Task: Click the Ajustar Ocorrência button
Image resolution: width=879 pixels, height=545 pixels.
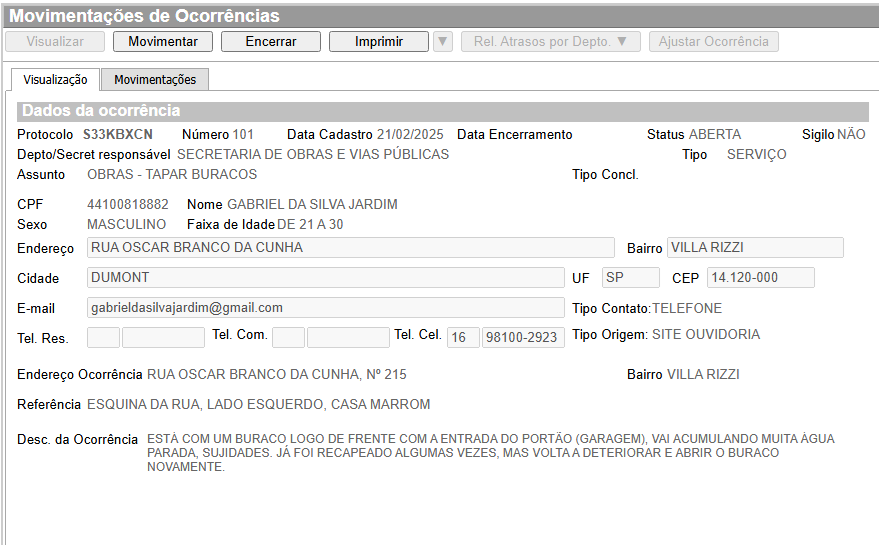Action: point(713,42)
